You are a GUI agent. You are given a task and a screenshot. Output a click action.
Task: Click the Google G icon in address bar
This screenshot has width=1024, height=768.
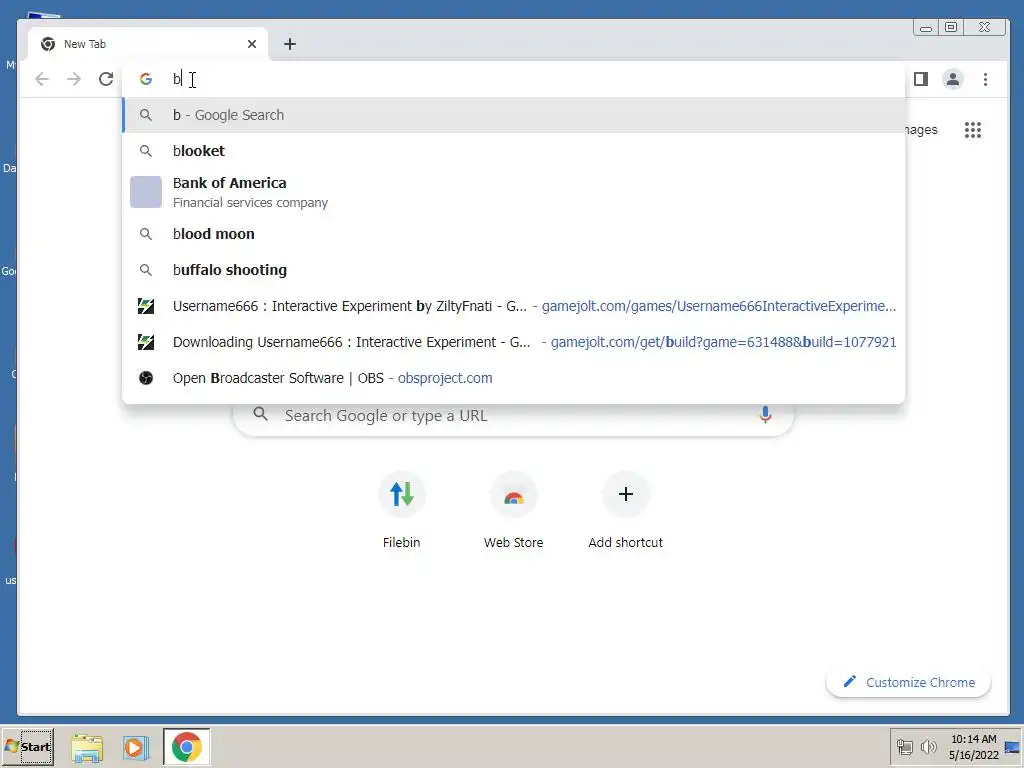point(146,79)
